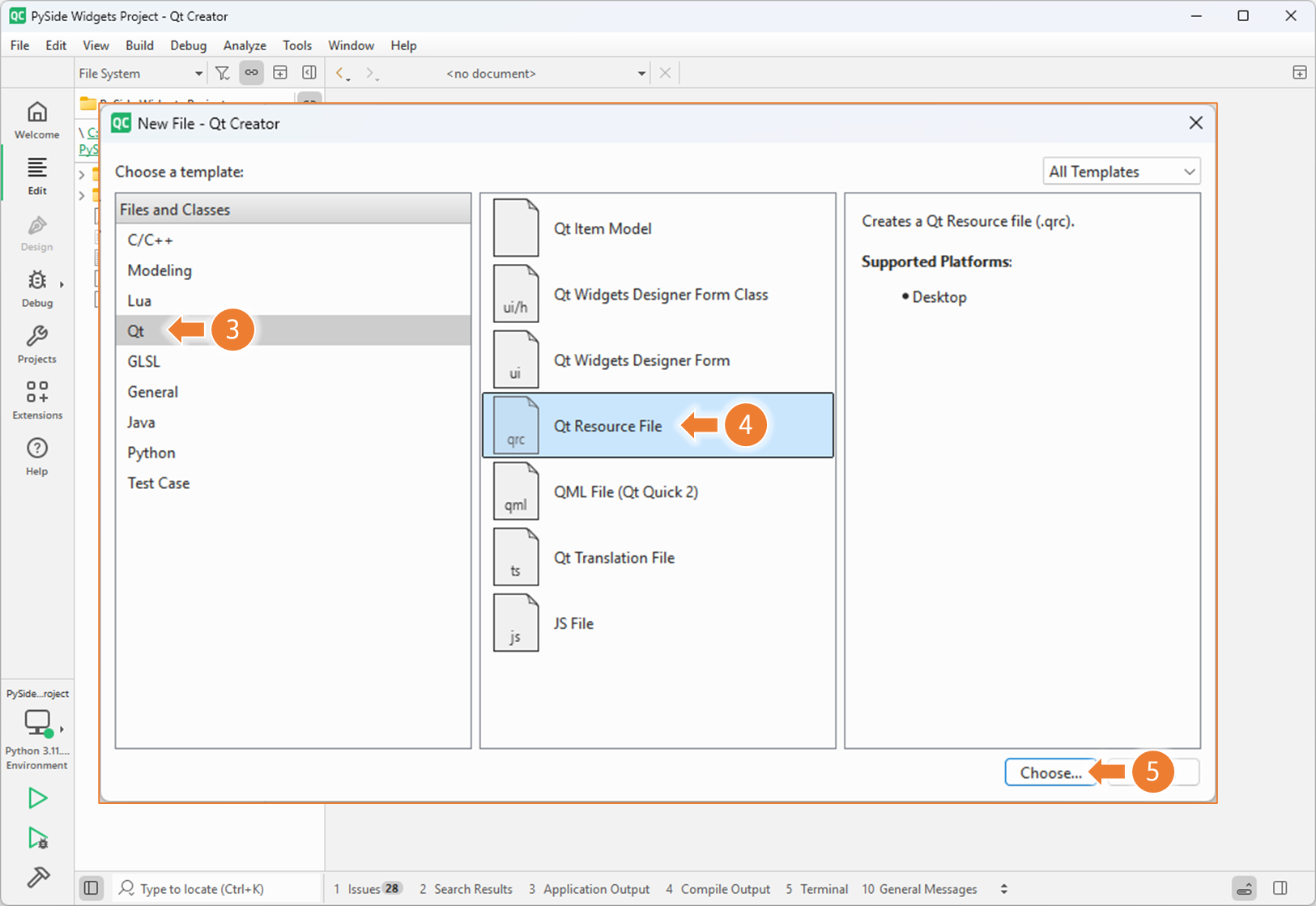
Task: Click the filter tree funnel icon
Action: point(223,73)
